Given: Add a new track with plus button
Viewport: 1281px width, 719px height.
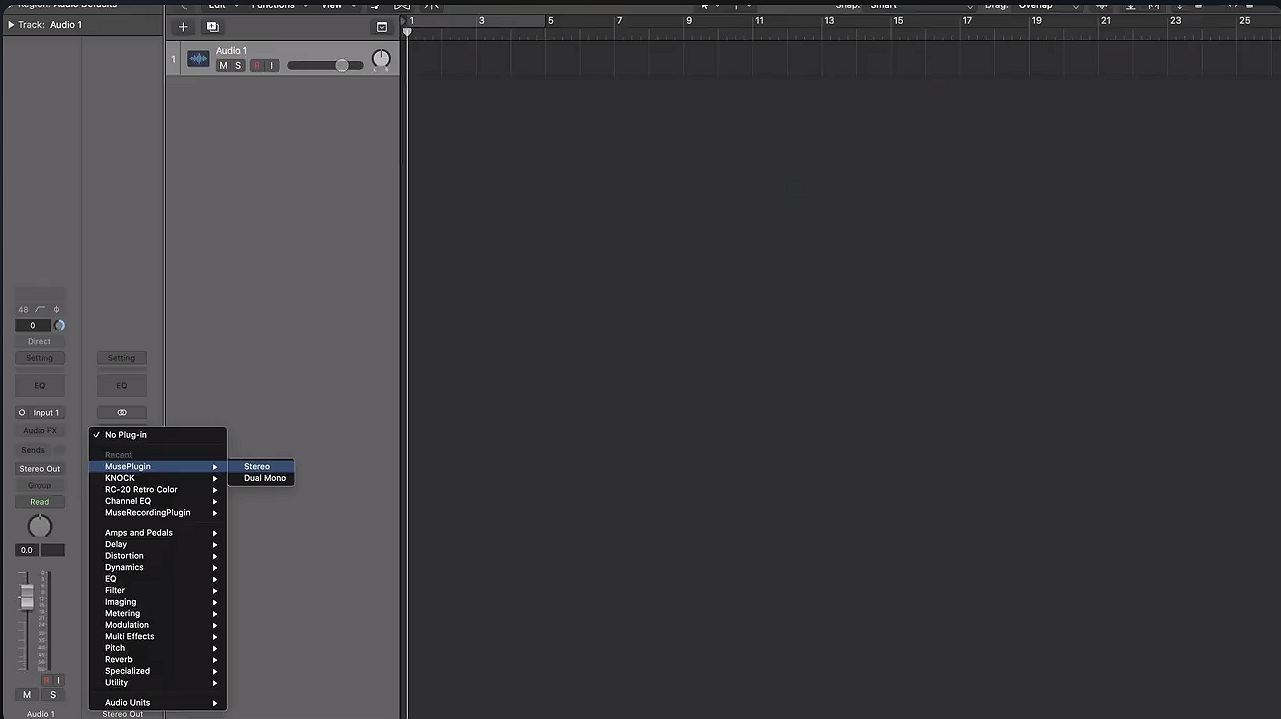Looking at the screenshot, I should click(x=183, y=27).
